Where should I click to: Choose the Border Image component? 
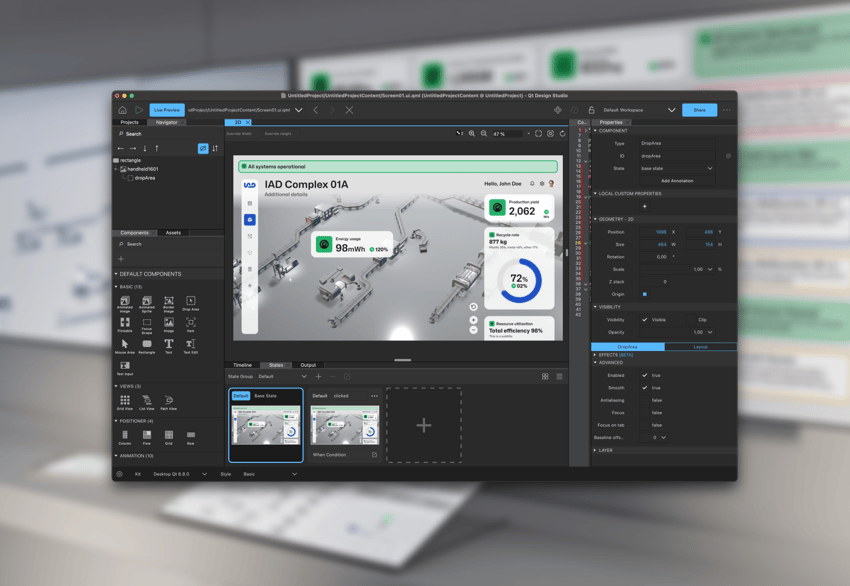169,302
